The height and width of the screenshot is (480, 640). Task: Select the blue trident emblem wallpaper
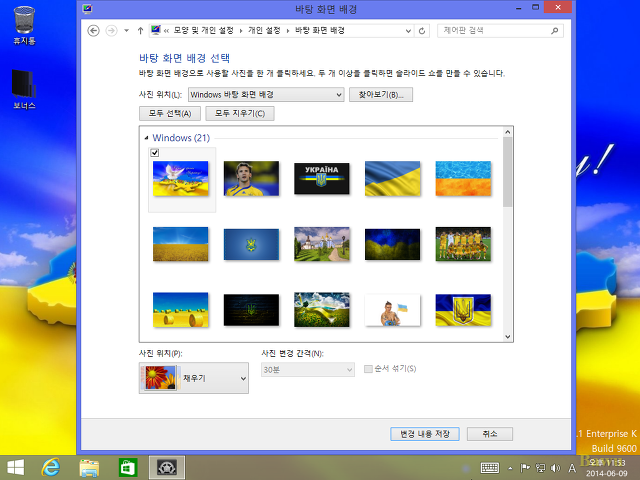251,244
